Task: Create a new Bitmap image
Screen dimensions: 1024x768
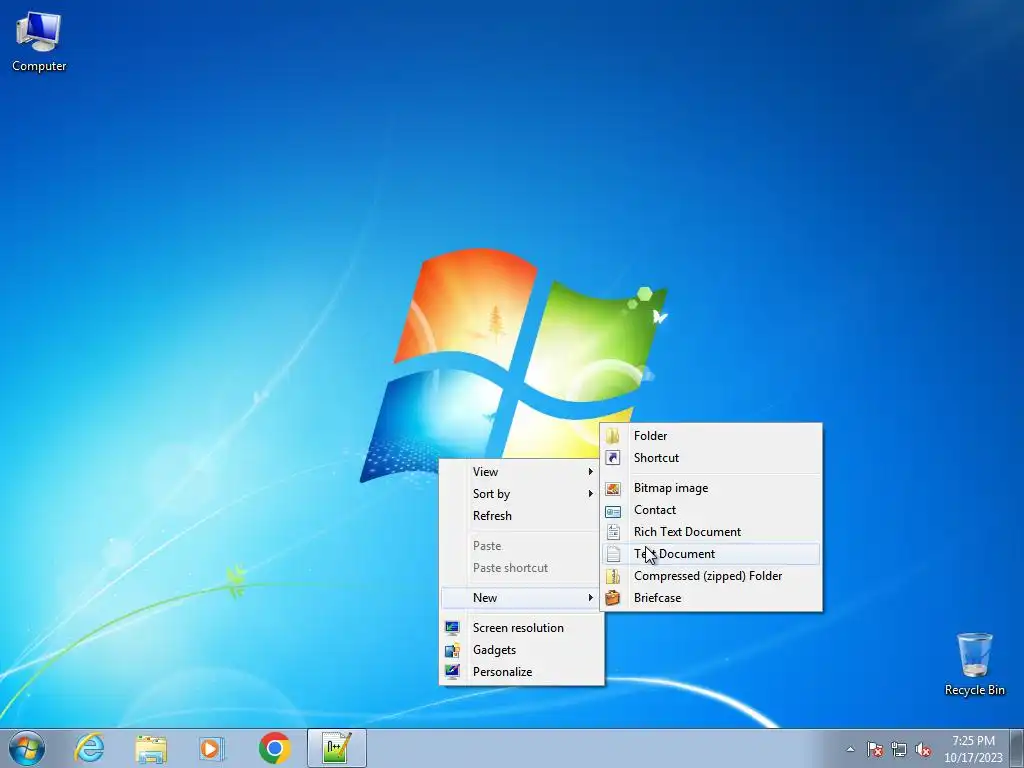Action: (711, 488)
